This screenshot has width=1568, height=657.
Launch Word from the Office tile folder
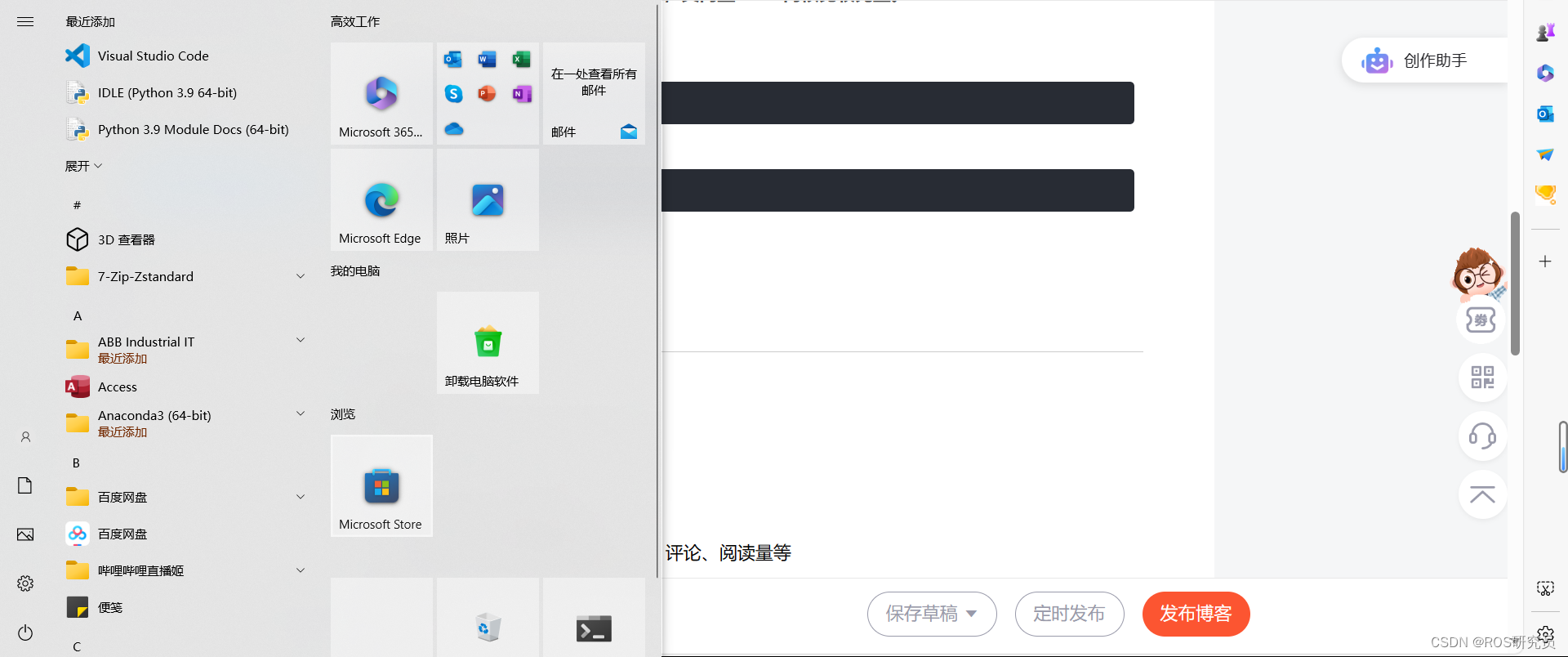click(488, 59)
